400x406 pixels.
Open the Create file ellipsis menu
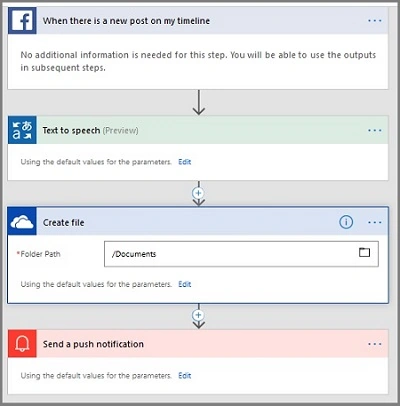pos(375,222)
